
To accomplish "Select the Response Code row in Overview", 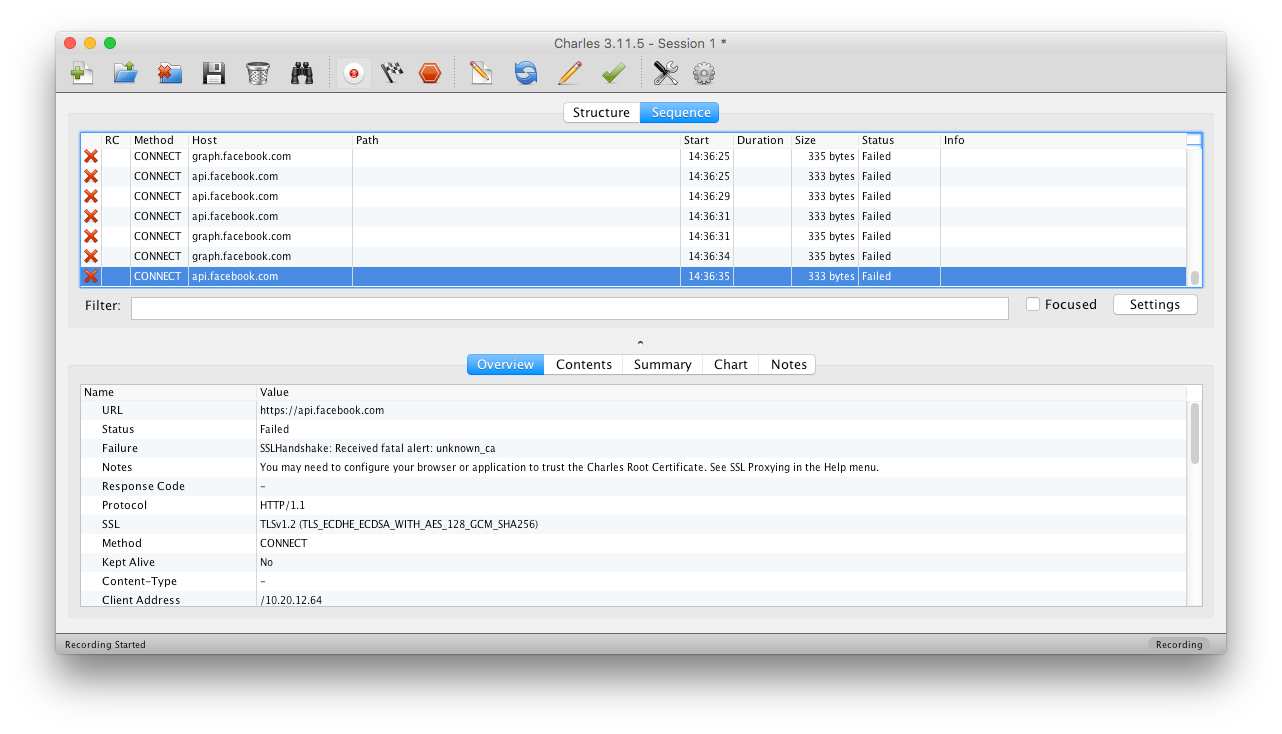I will click(634, 486).
